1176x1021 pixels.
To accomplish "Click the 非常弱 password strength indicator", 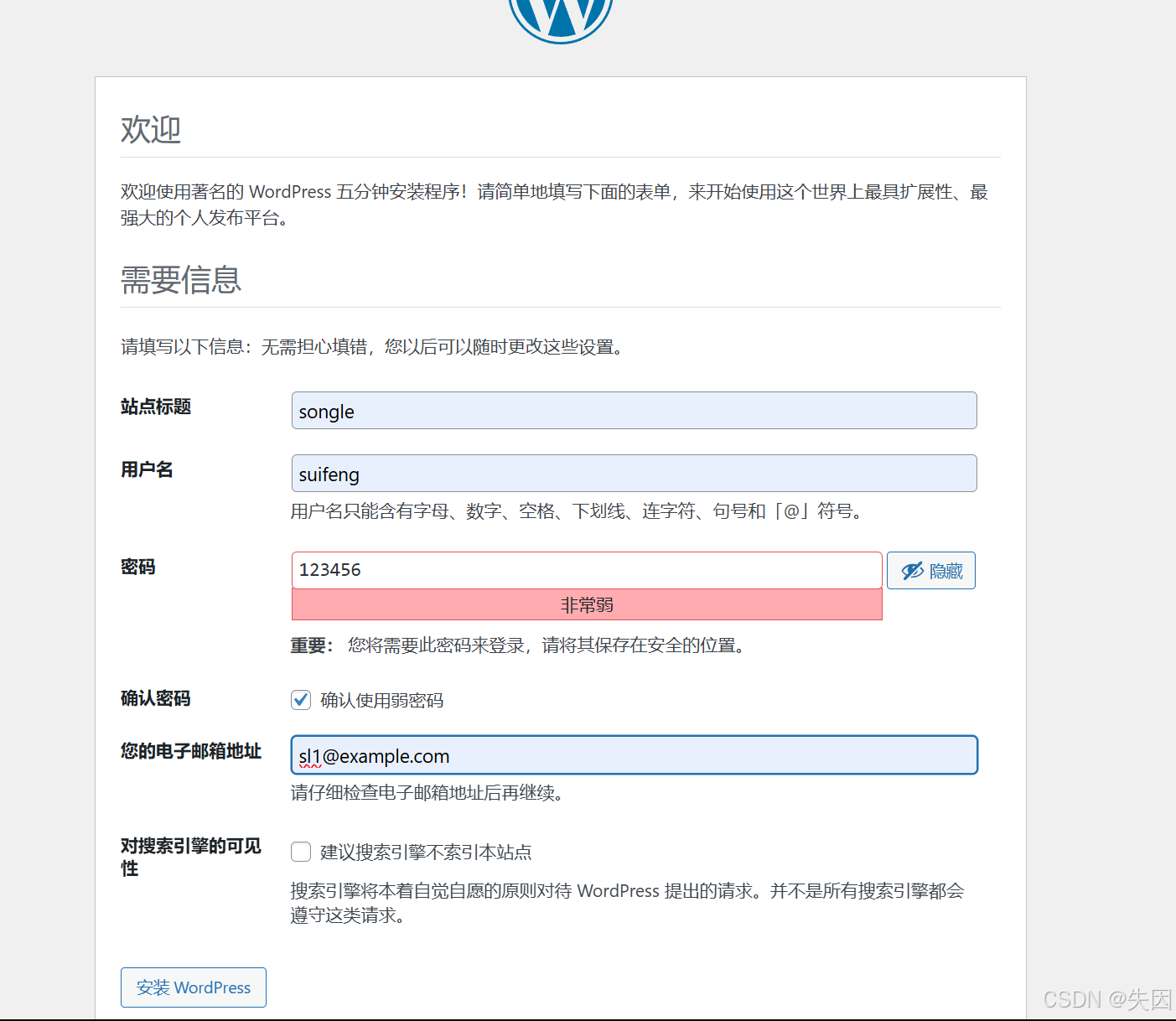I will tap(587, 604).
